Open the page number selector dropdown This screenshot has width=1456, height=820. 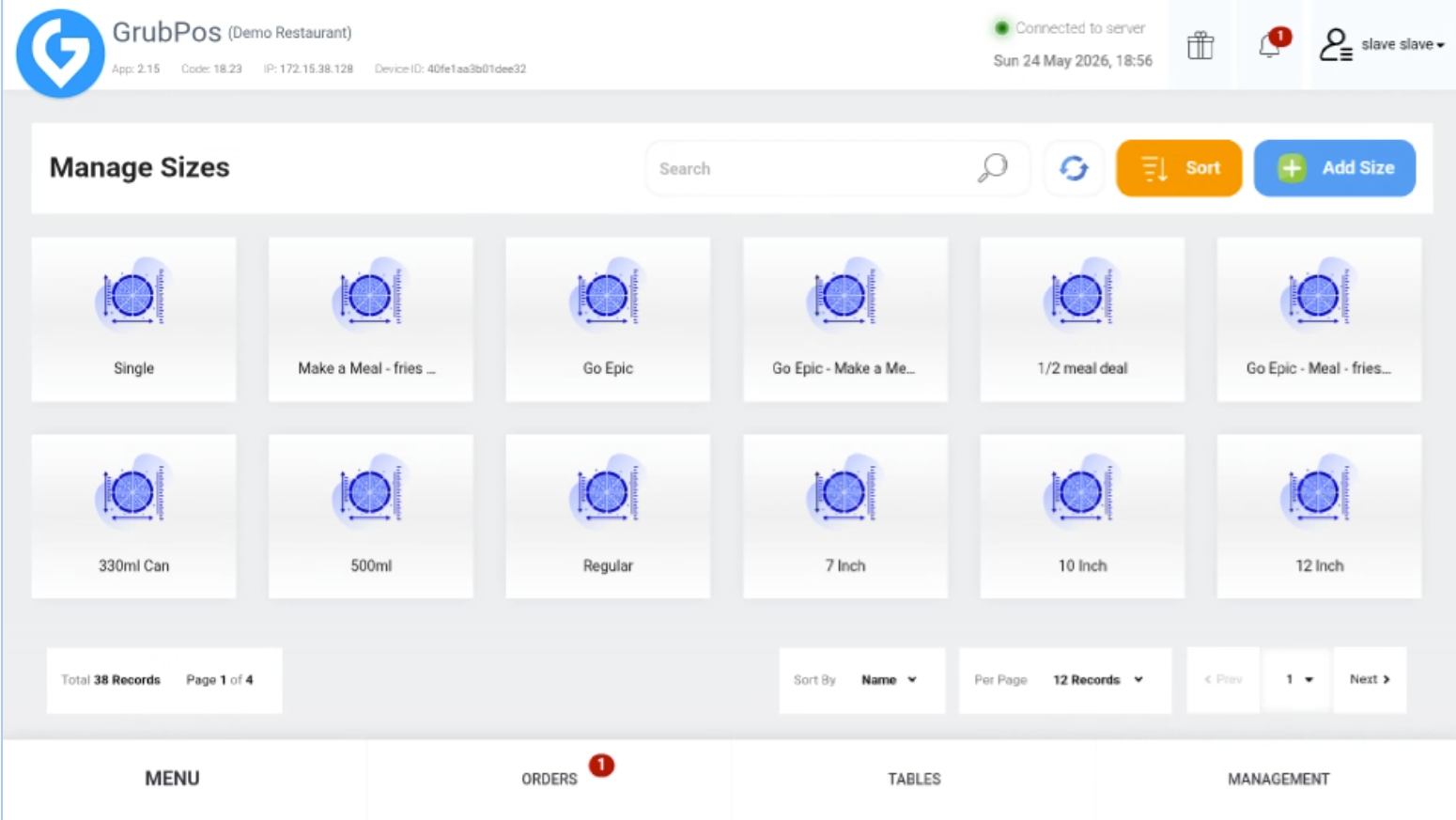(x=1296, y=679)
